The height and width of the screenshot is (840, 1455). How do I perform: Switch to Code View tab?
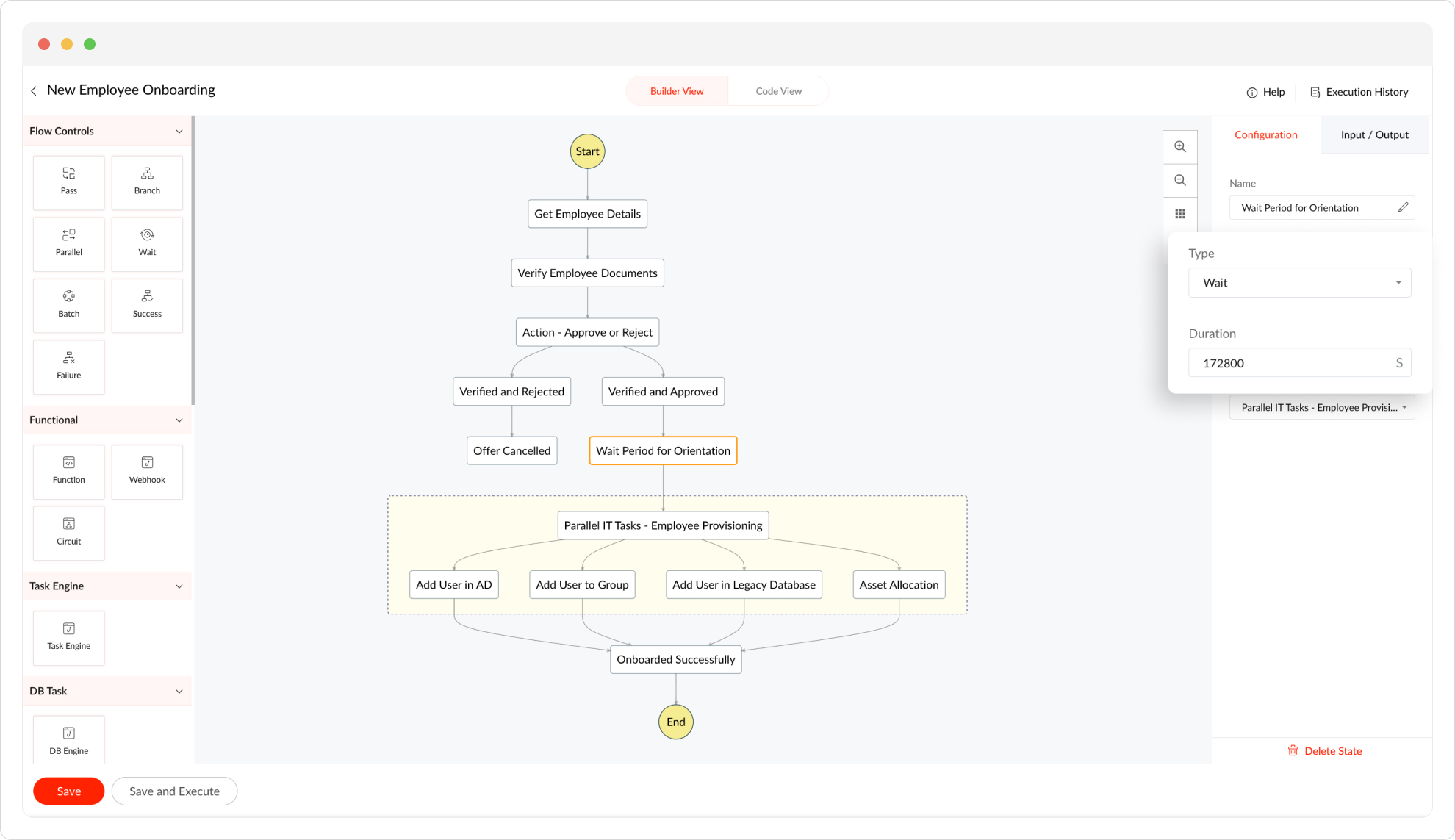coord(778,91)
